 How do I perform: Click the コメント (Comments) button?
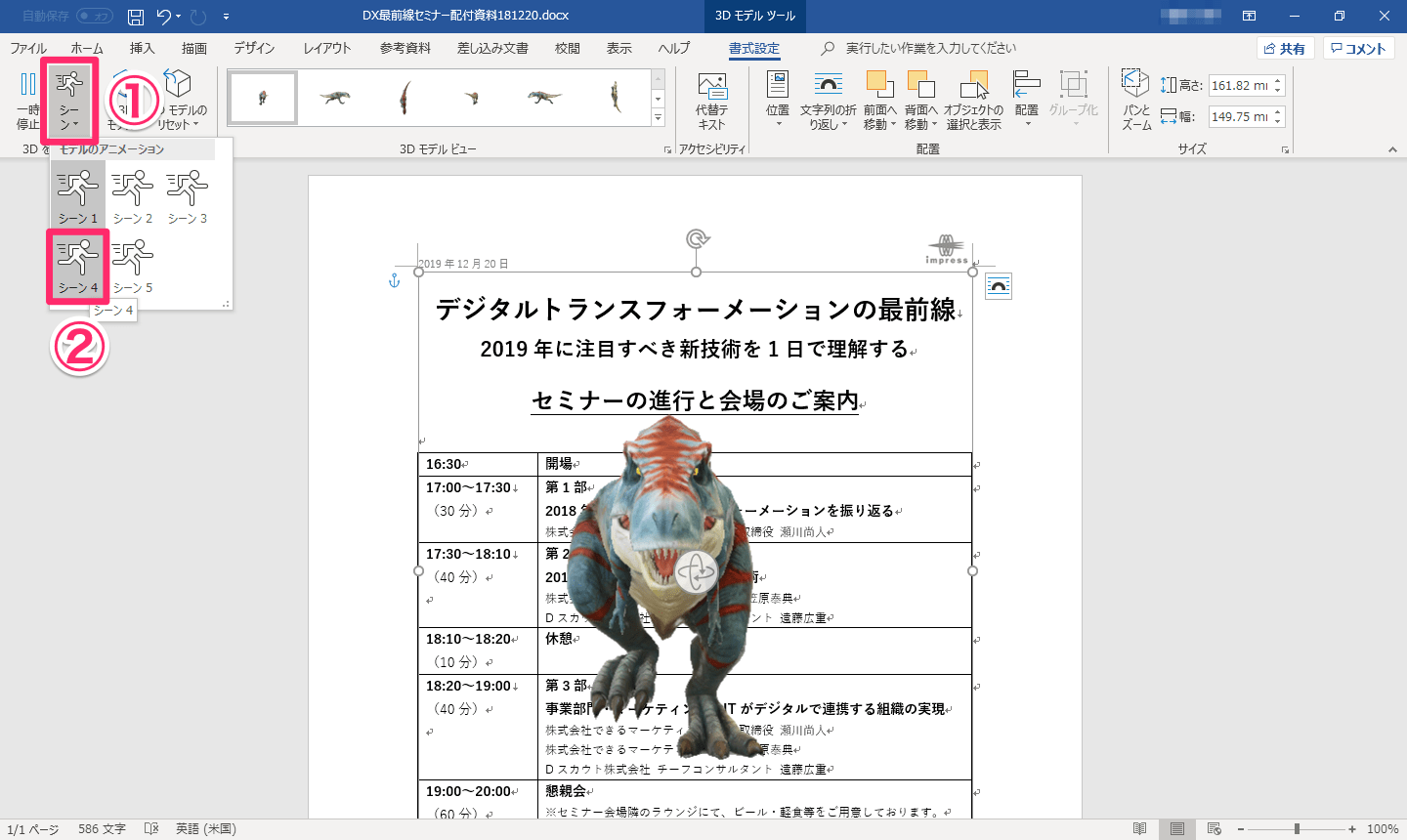(1359, 49)
